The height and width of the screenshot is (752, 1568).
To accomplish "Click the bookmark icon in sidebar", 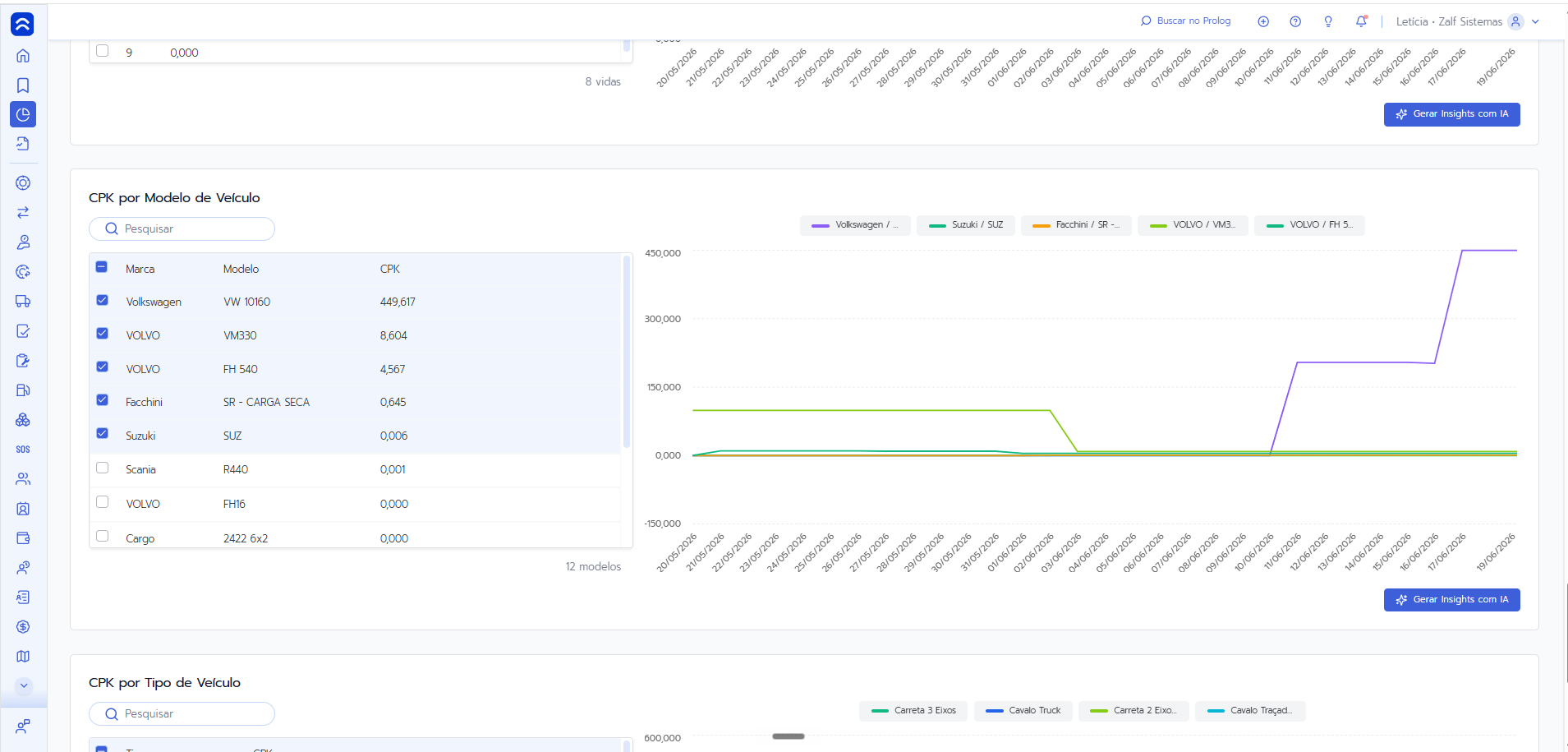I will tap(23, 85).
